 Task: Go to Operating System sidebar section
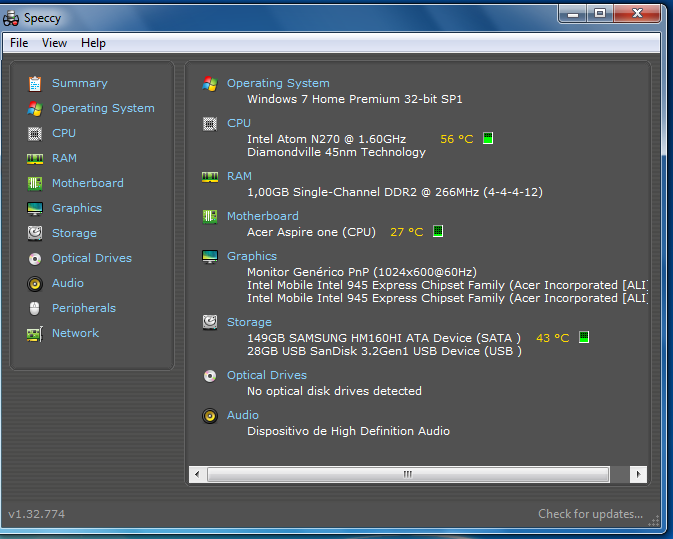(103, 108)
